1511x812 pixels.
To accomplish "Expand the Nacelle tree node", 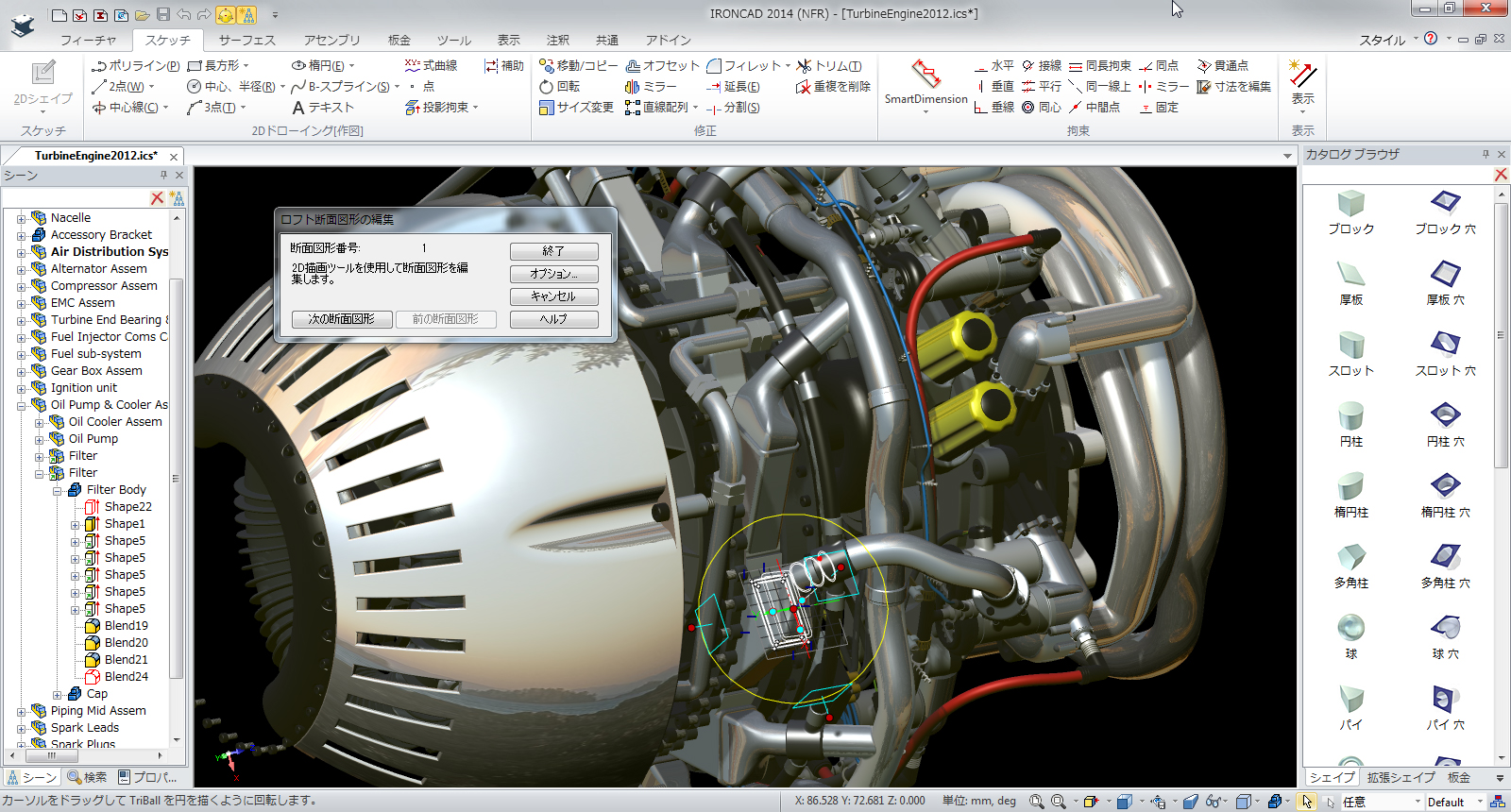I will (21, 218).
